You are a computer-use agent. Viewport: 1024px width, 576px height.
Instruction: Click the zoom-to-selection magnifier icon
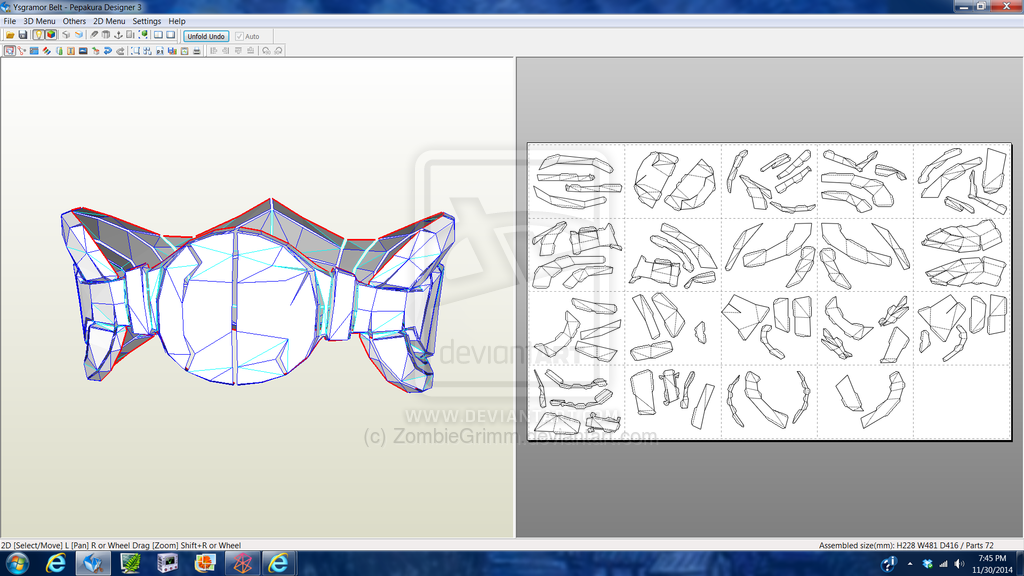pyautogui.click(x=135, y=50)
